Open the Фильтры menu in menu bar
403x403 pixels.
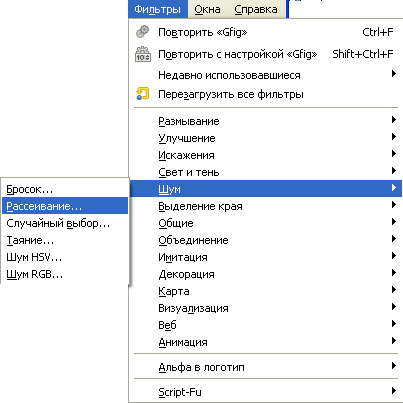(x=158, y=9)
